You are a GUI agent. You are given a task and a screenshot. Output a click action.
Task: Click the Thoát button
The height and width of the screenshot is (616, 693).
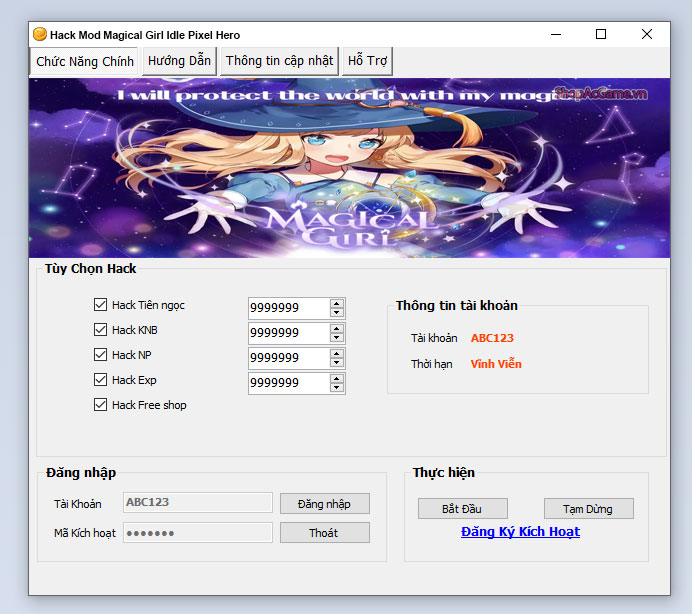(325, 533)
